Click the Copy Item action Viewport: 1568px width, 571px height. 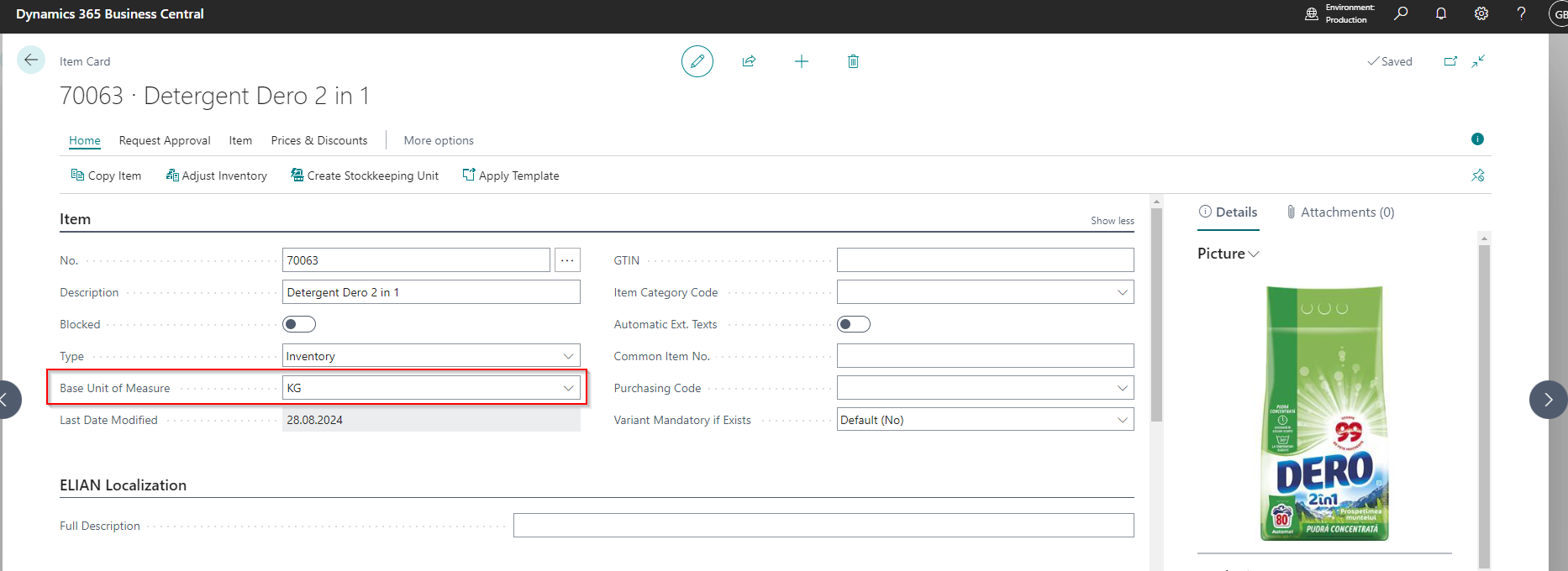106,175
